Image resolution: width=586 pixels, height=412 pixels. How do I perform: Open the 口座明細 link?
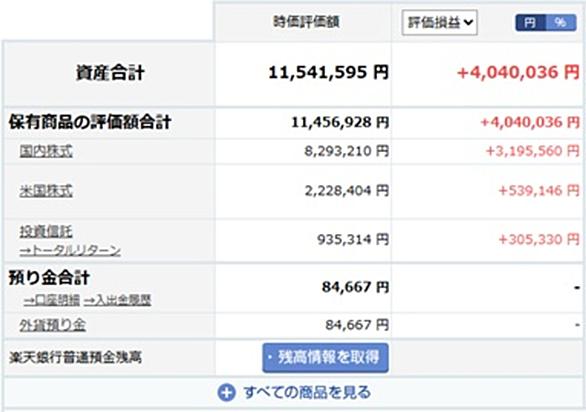[x=52, y=300]
